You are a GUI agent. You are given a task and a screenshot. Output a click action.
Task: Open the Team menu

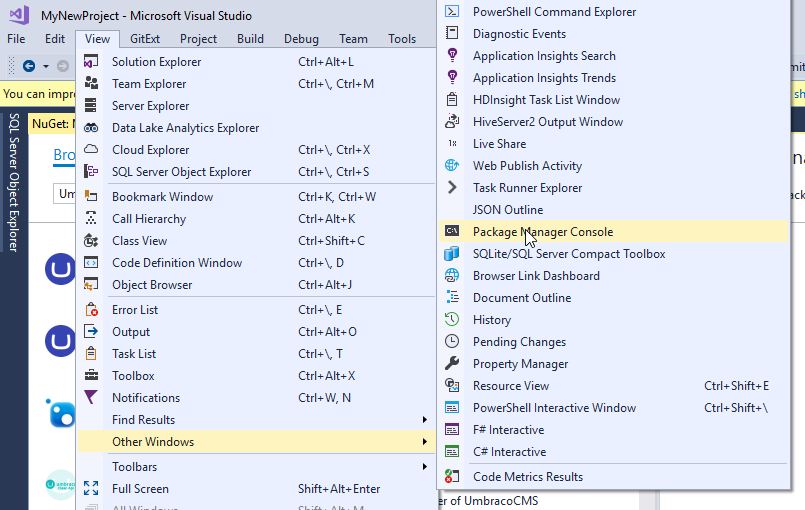coord(353,39)
